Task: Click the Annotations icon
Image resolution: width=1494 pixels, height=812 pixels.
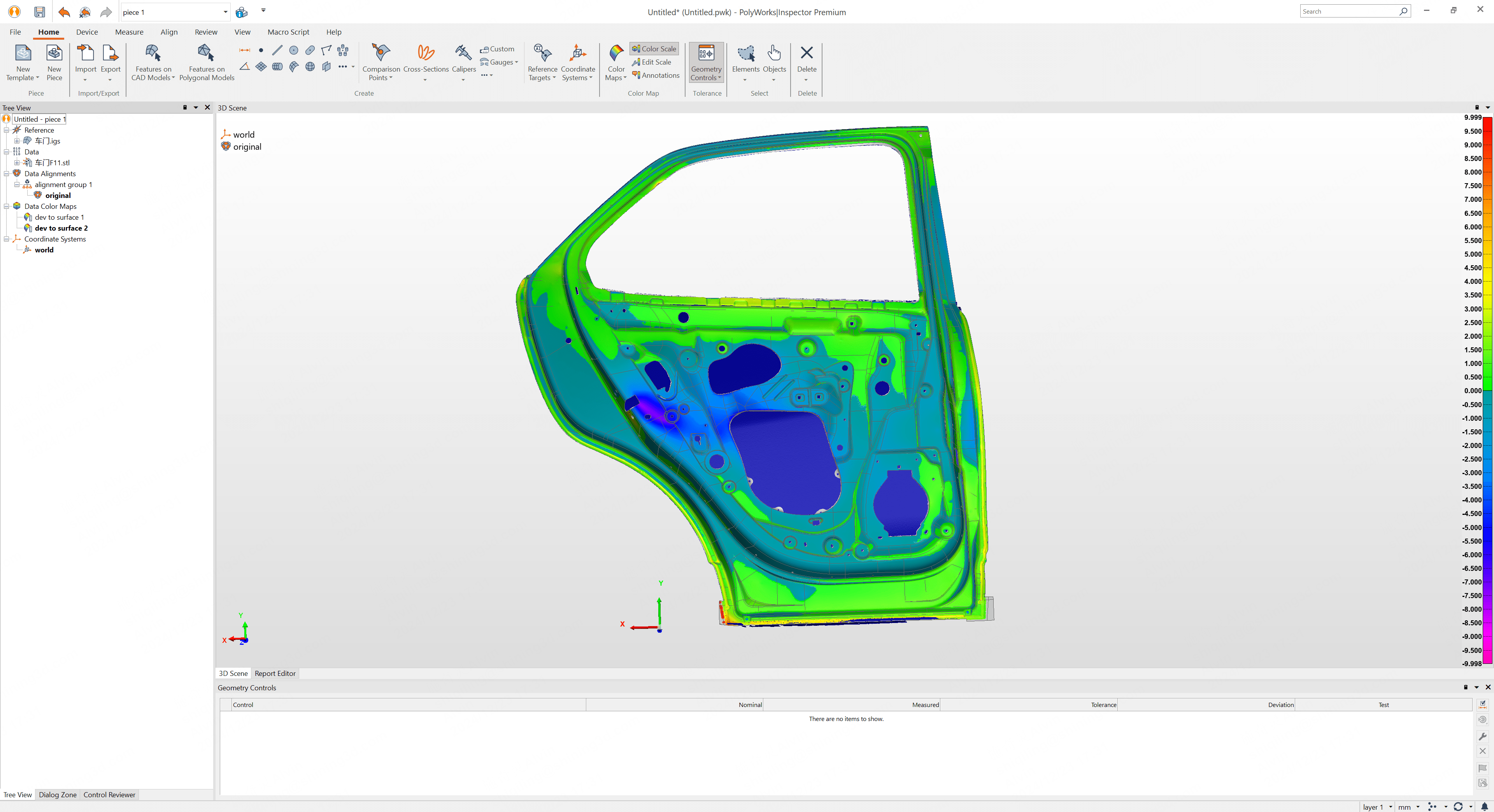Action: pos(655,75)
